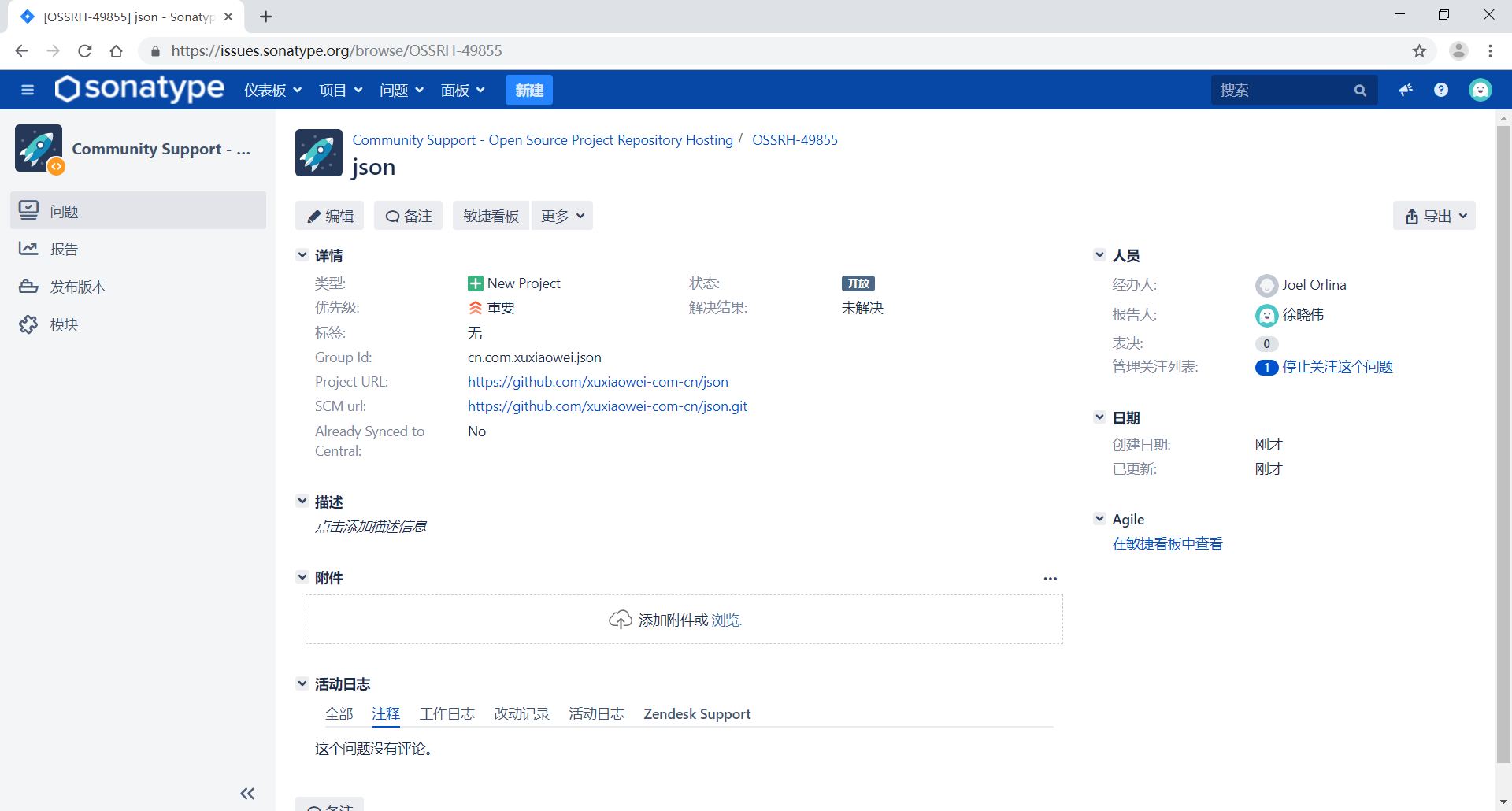Collapse the 附件 attachments section

(302, 577)
